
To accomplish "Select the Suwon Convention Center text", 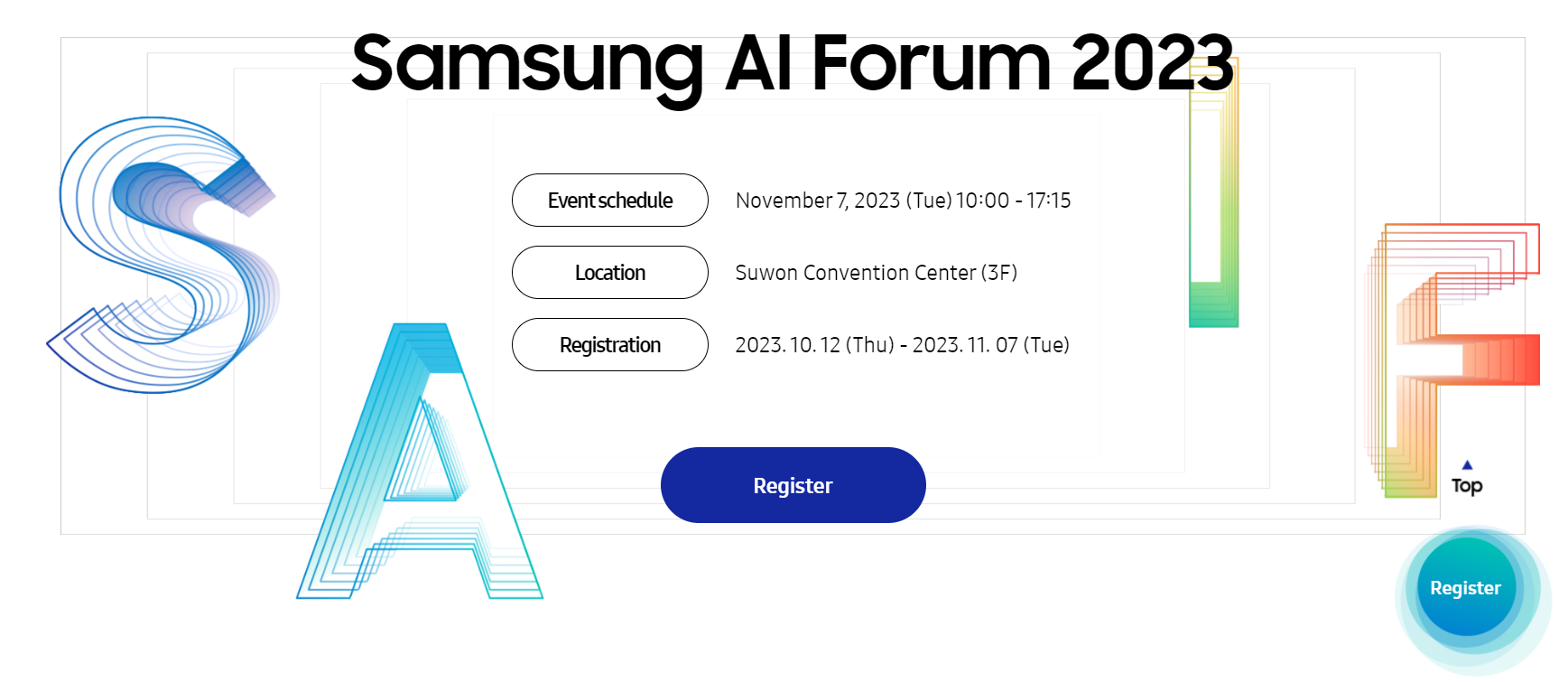I will point(877,272).
